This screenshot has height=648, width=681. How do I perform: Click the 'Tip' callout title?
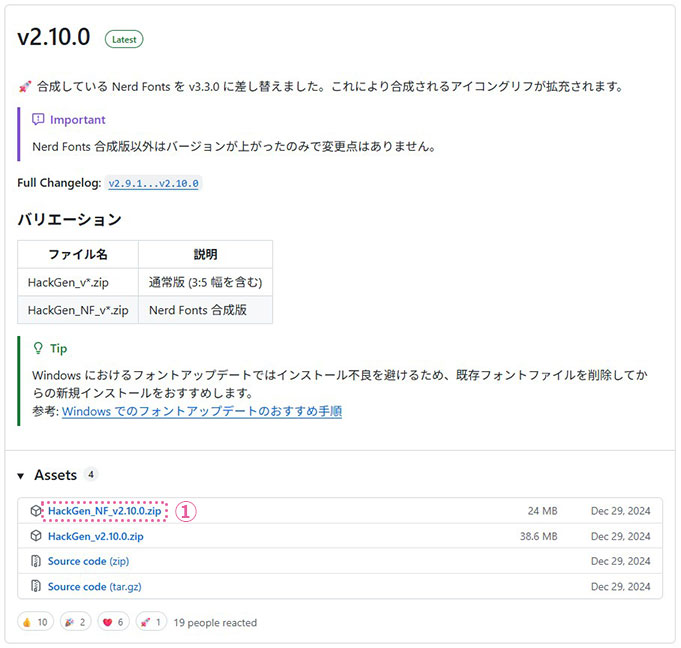[59, 348]
